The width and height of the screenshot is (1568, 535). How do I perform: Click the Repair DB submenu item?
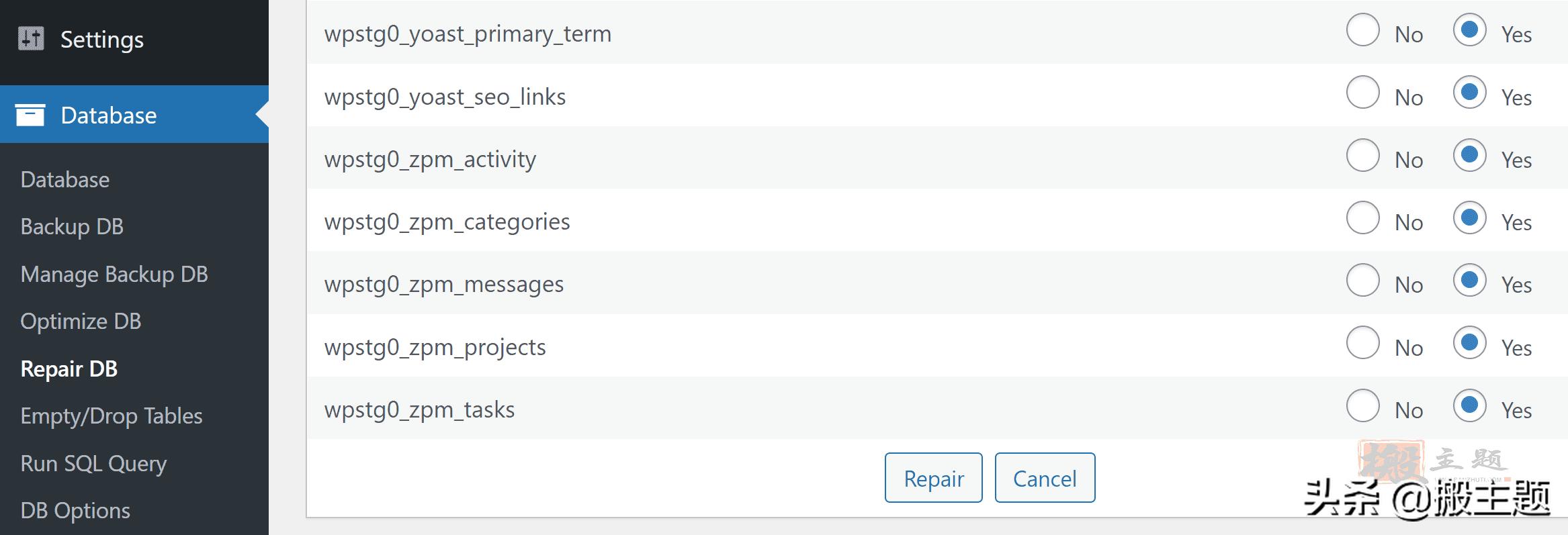pyautogui.click(x=69, y=369)
